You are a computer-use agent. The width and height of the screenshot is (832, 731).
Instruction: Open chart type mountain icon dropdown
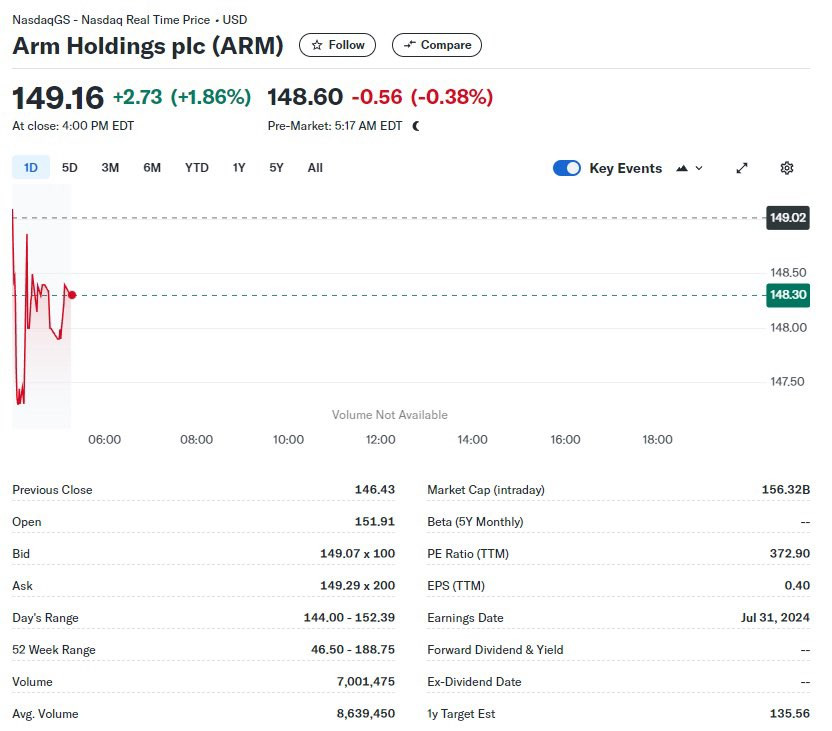coord(689,168)
